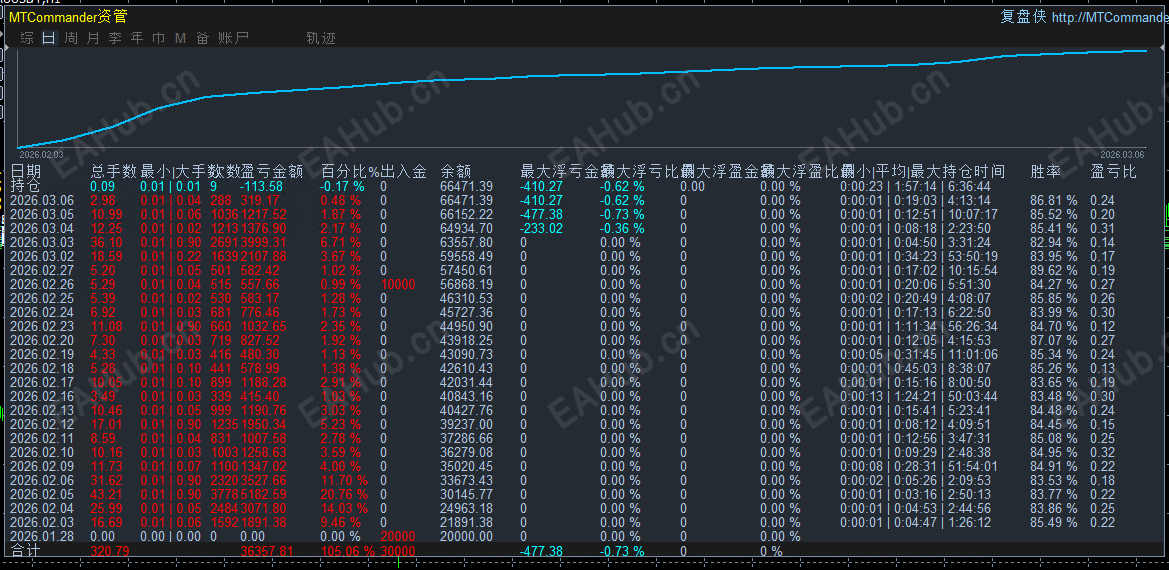Select the 2026.02.05 date row
The height and width of the screenshot is (570, 1169).
pos(584,494)
